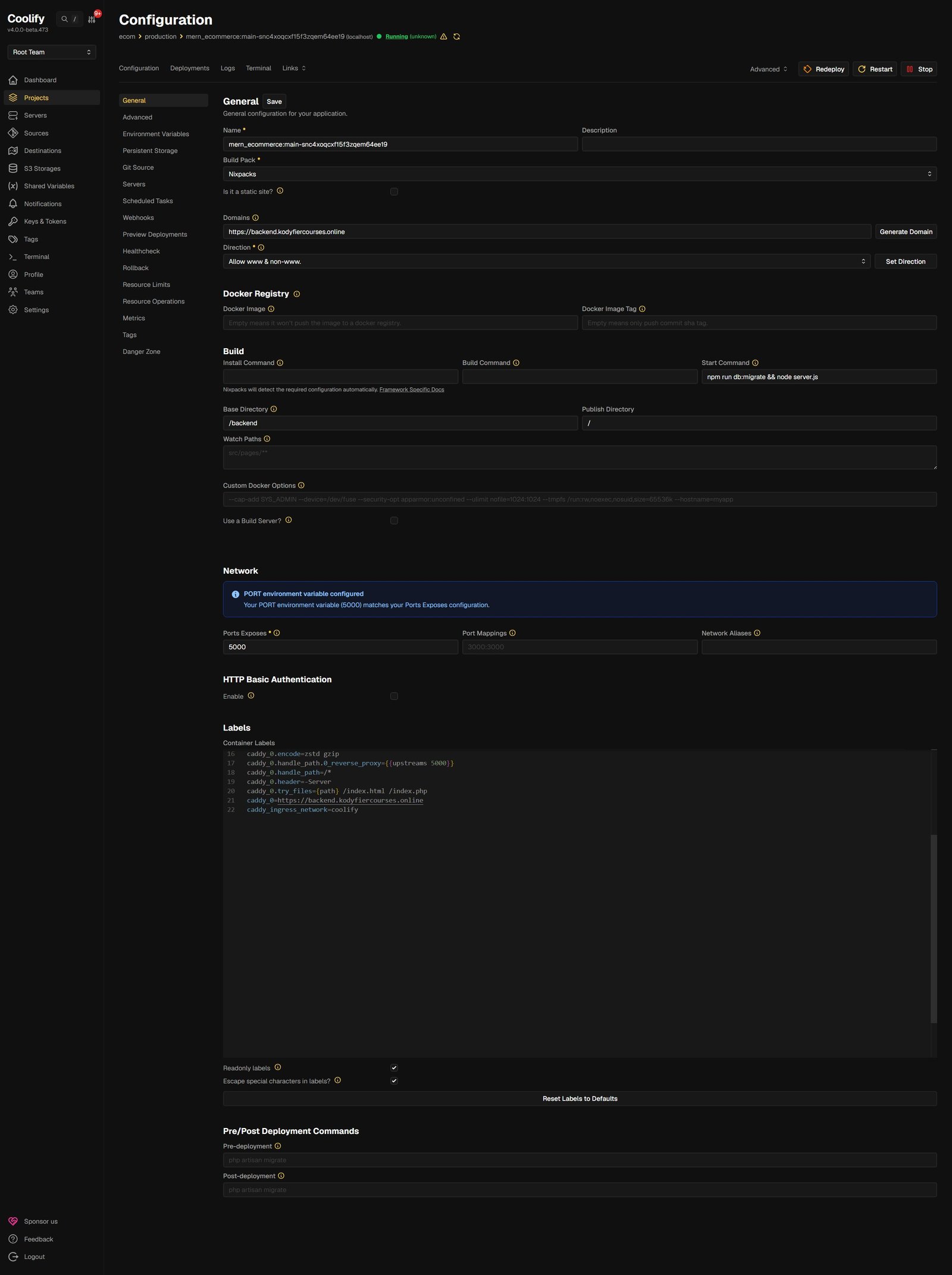This screenshot has width=952, height=1275.
Task: Click the warning triangle next to Running status
Action: [443, 37]
